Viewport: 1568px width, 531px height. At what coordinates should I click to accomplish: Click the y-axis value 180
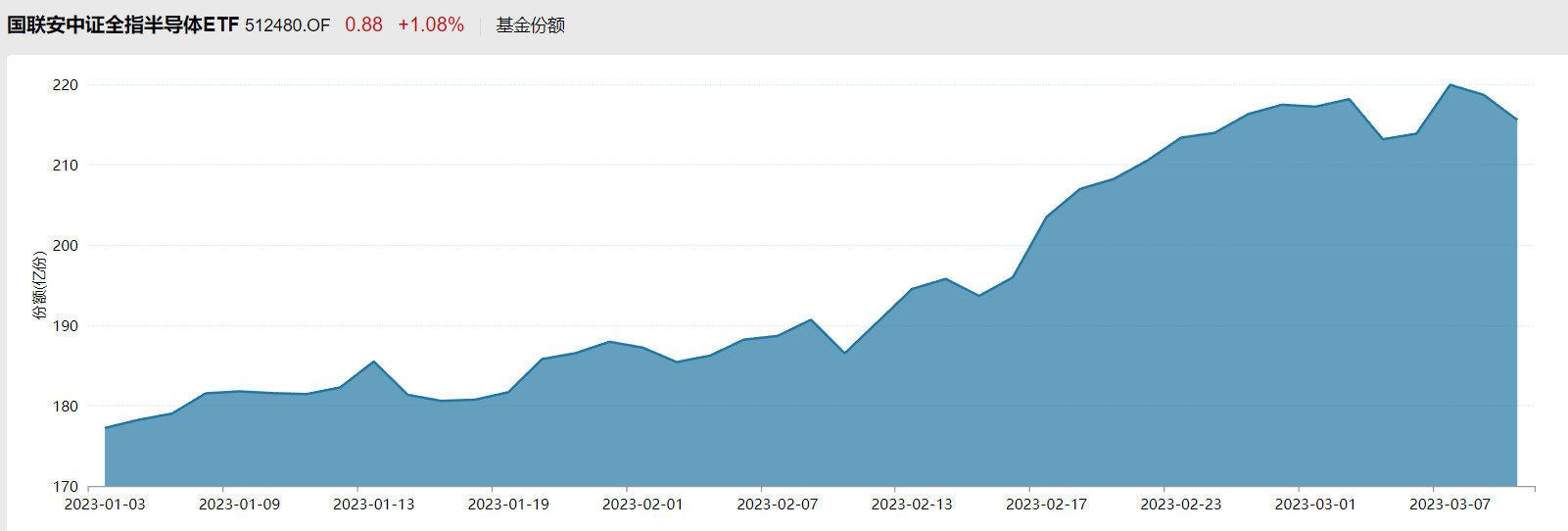coord(66,407)
